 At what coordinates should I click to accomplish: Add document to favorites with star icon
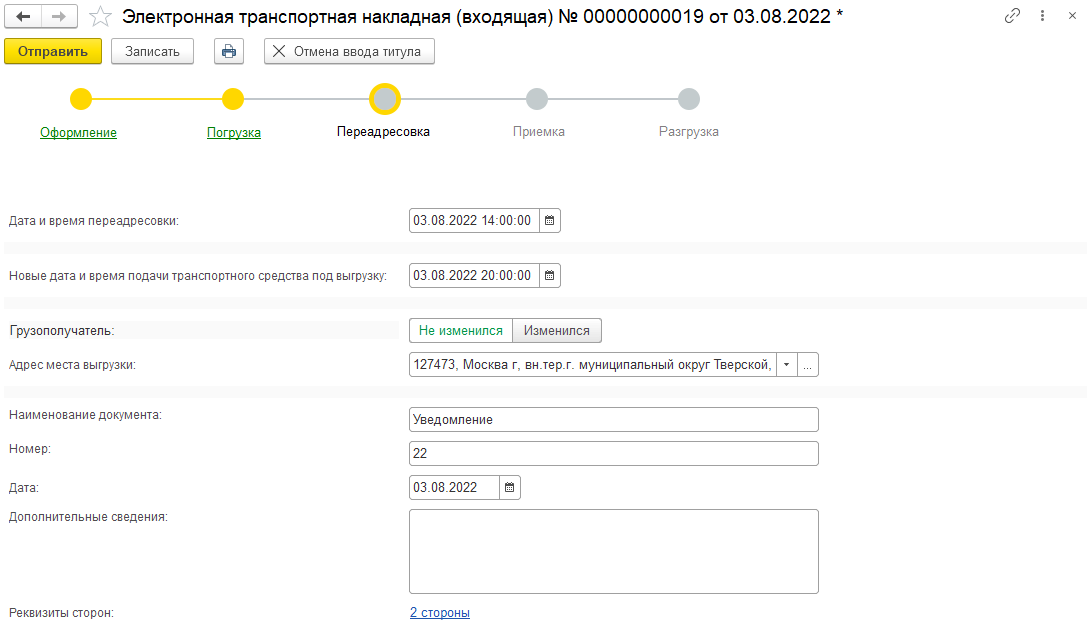(101, 17)
